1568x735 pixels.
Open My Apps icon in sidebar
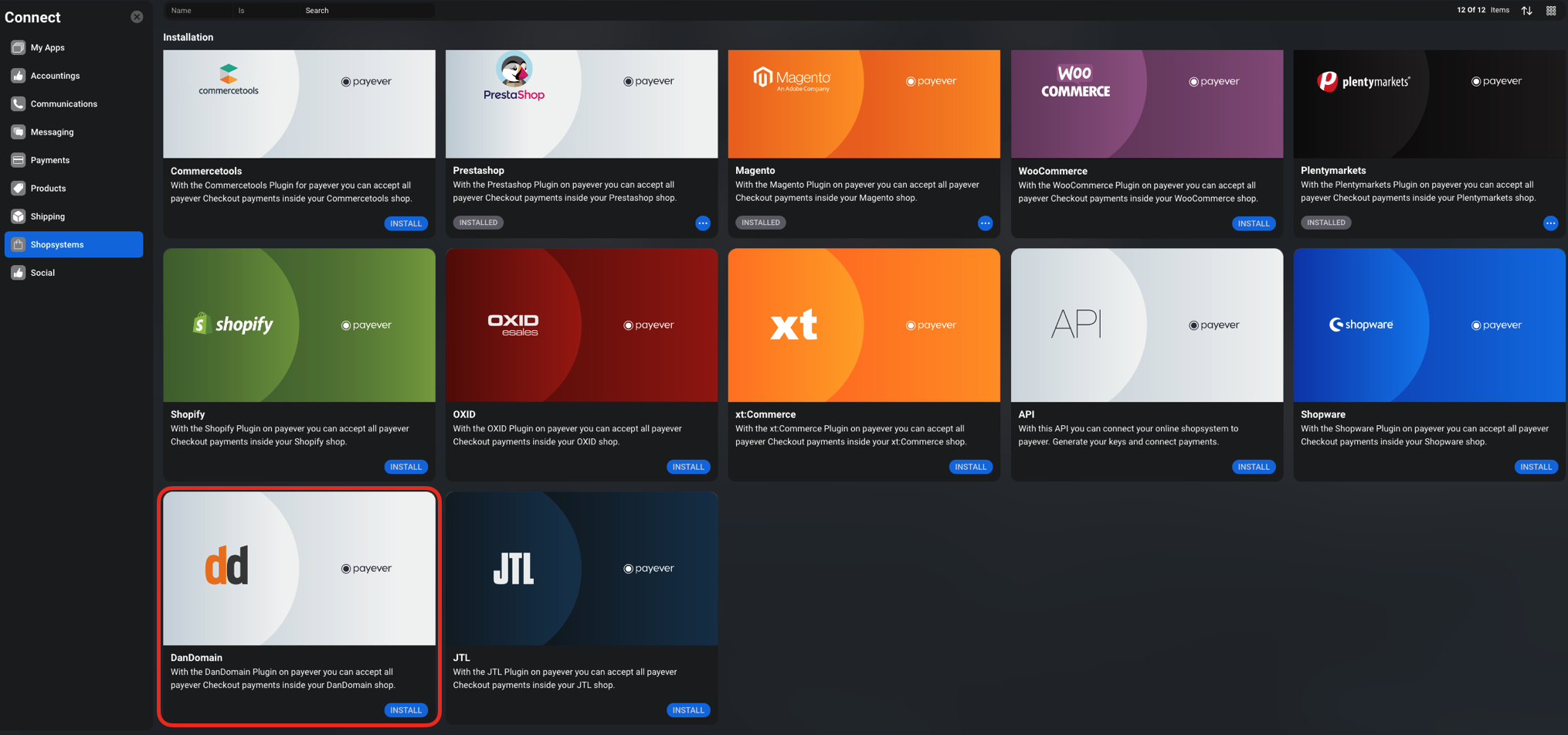point(18,47)
